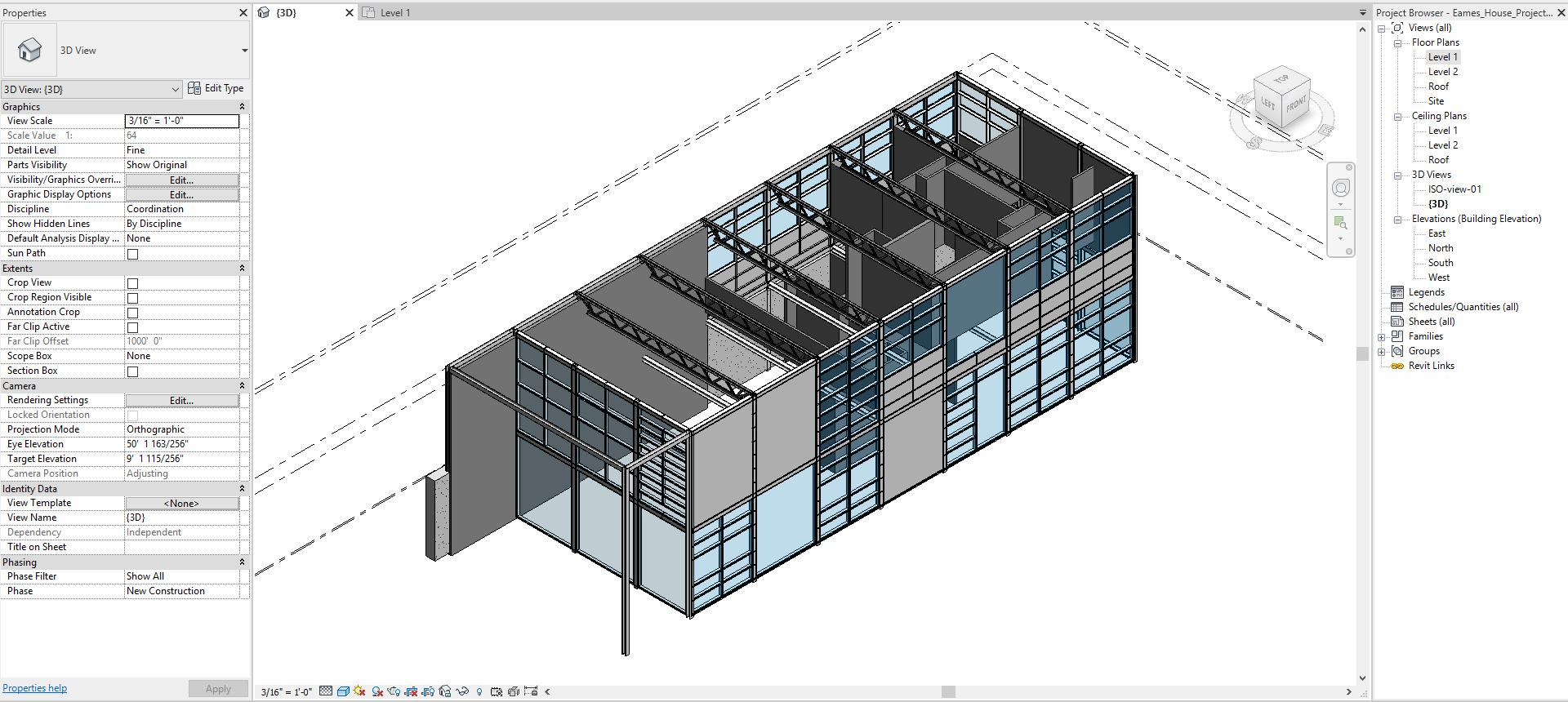Collapse the Identity Data section

pos(242,489)
